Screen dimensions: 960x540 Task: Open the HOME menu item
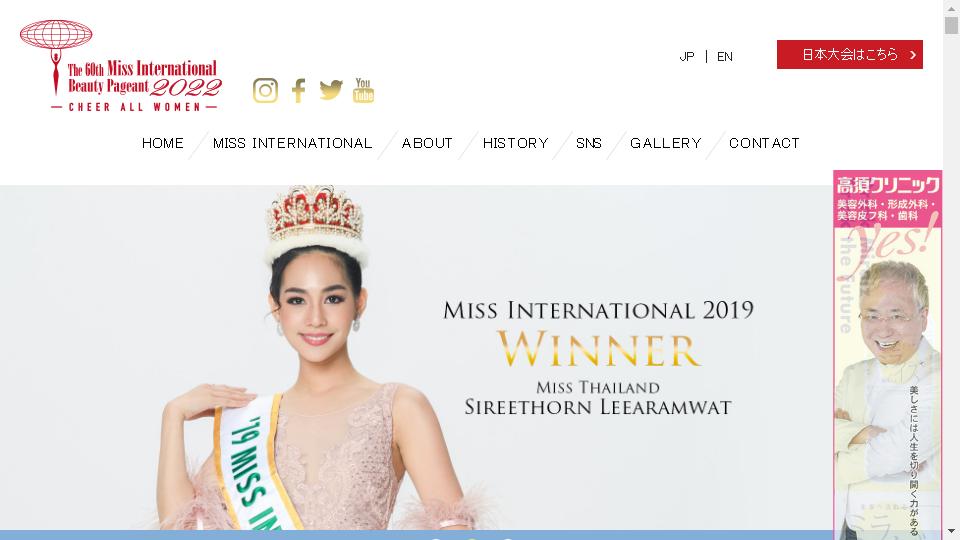(163, 143)
